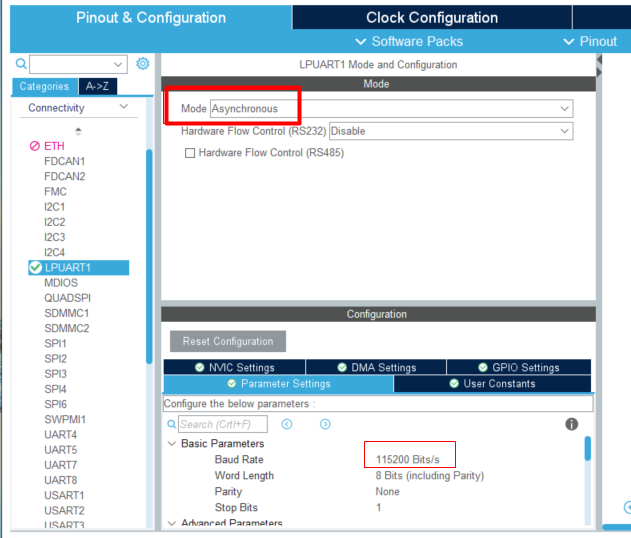Screen dimensions: 631x538
Task: Collapse the Advanced Parameters group
Action: [172, 523]
